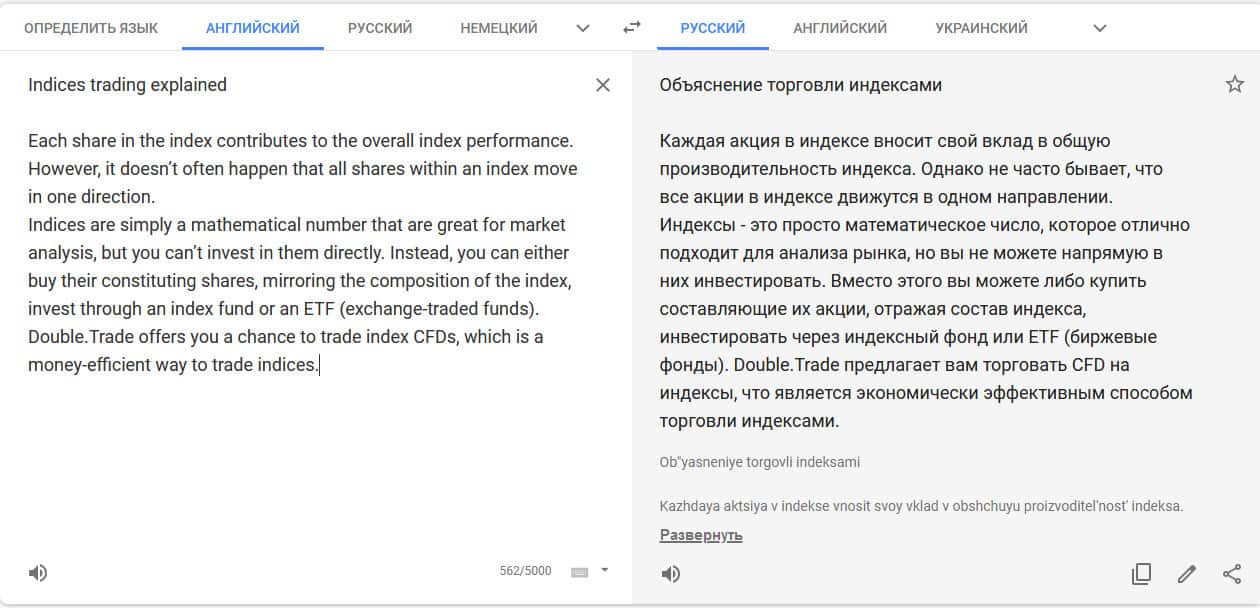Screen dimensions: 1260x608
Task: Open the input tools dropdown arrow
Action: [604, 571]
